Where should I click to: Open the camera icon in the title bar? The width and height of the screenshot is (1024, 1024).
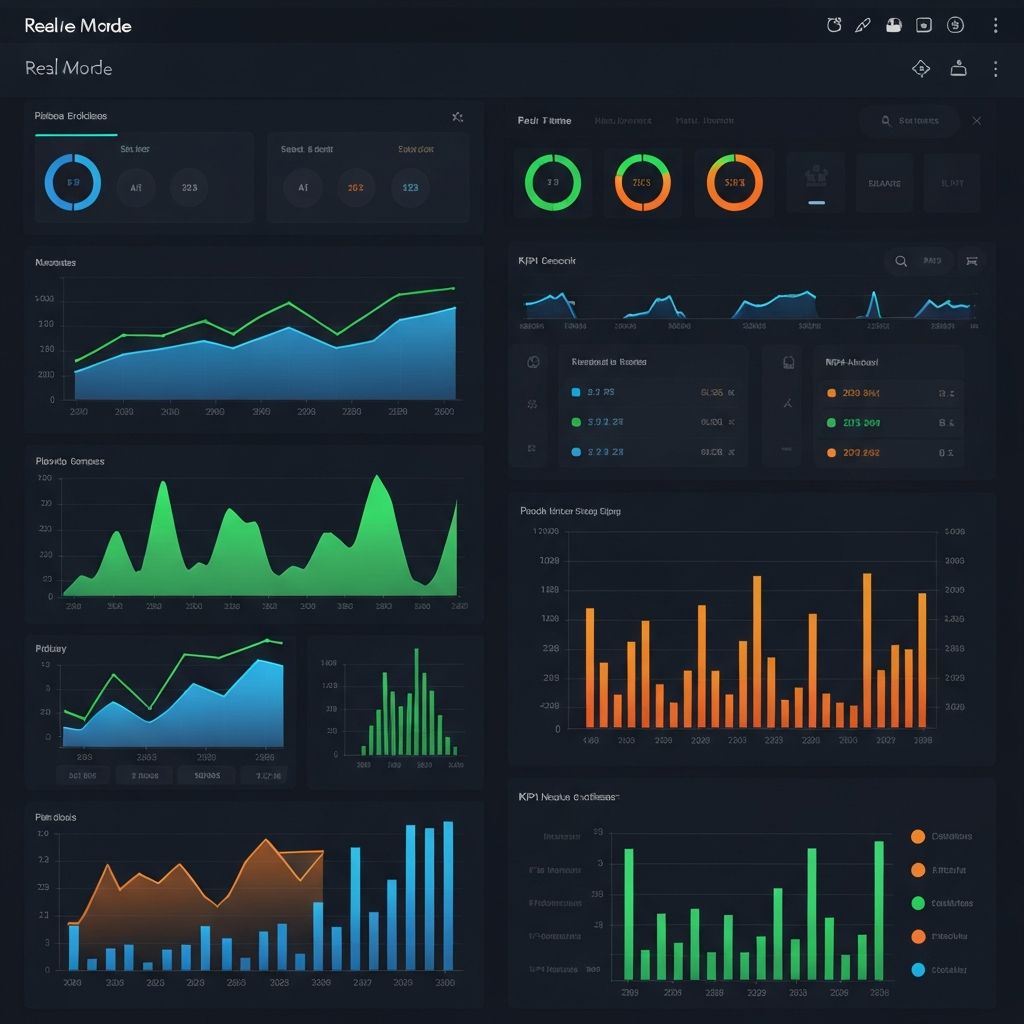coord(922,25)
